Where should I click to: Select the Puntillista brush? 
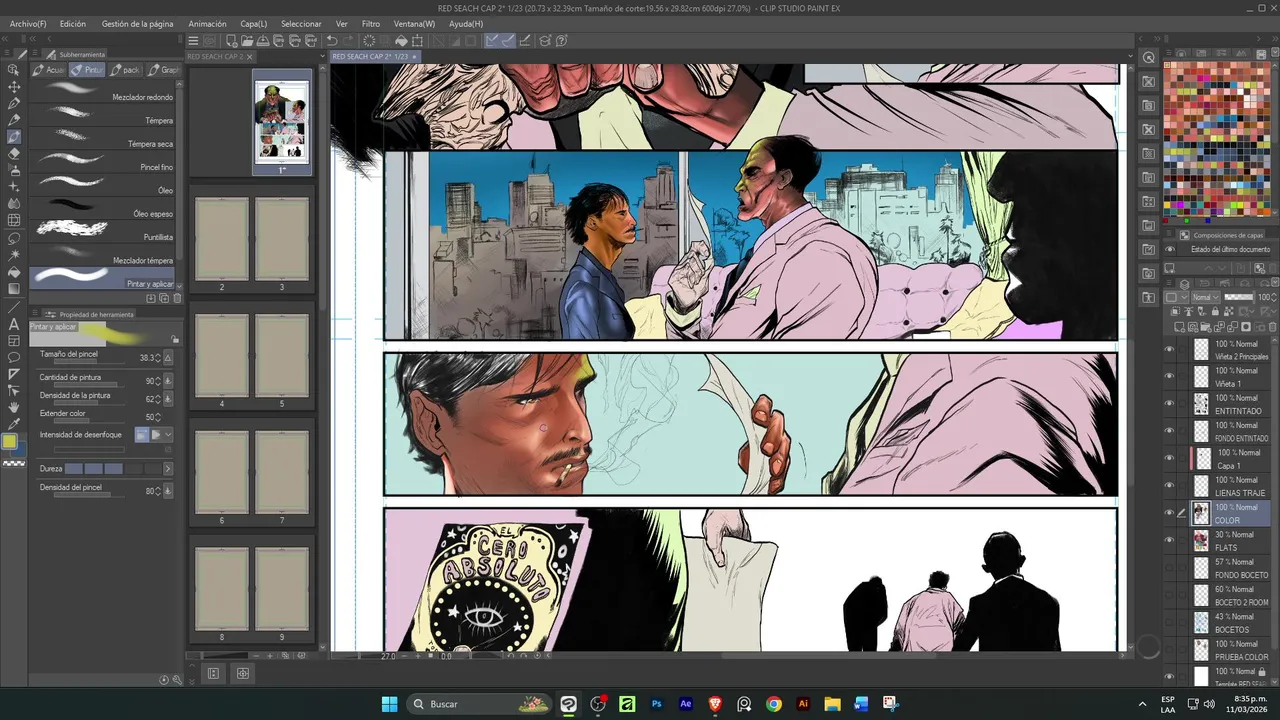pyautogui.click(x=103, y=230)
